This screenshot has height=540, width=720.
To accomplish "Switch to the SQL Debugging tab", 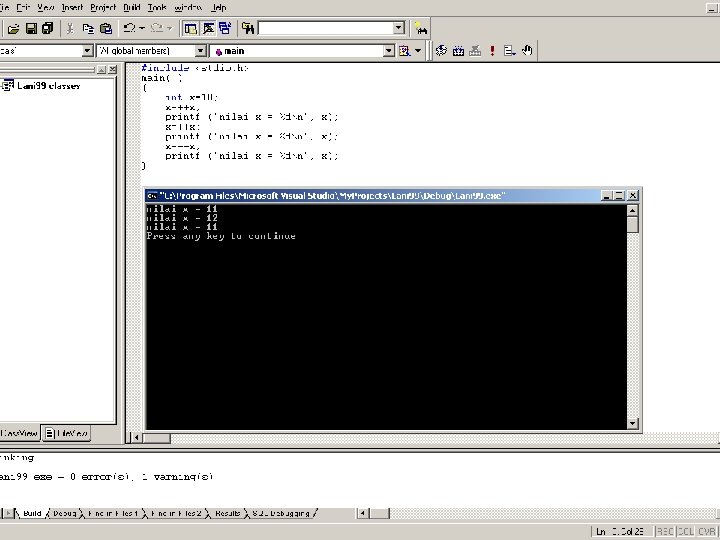I will click(x=281, y=513).
